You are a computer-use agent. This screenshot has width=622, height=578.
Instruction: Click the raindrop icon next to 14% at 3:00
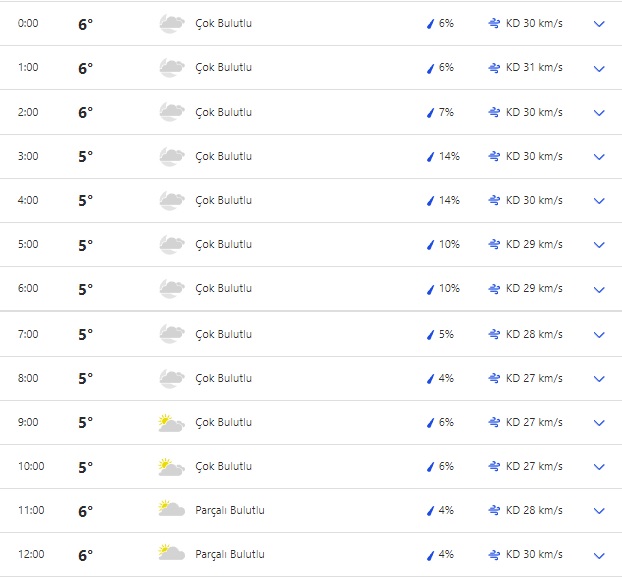click(x=431, y=157)
